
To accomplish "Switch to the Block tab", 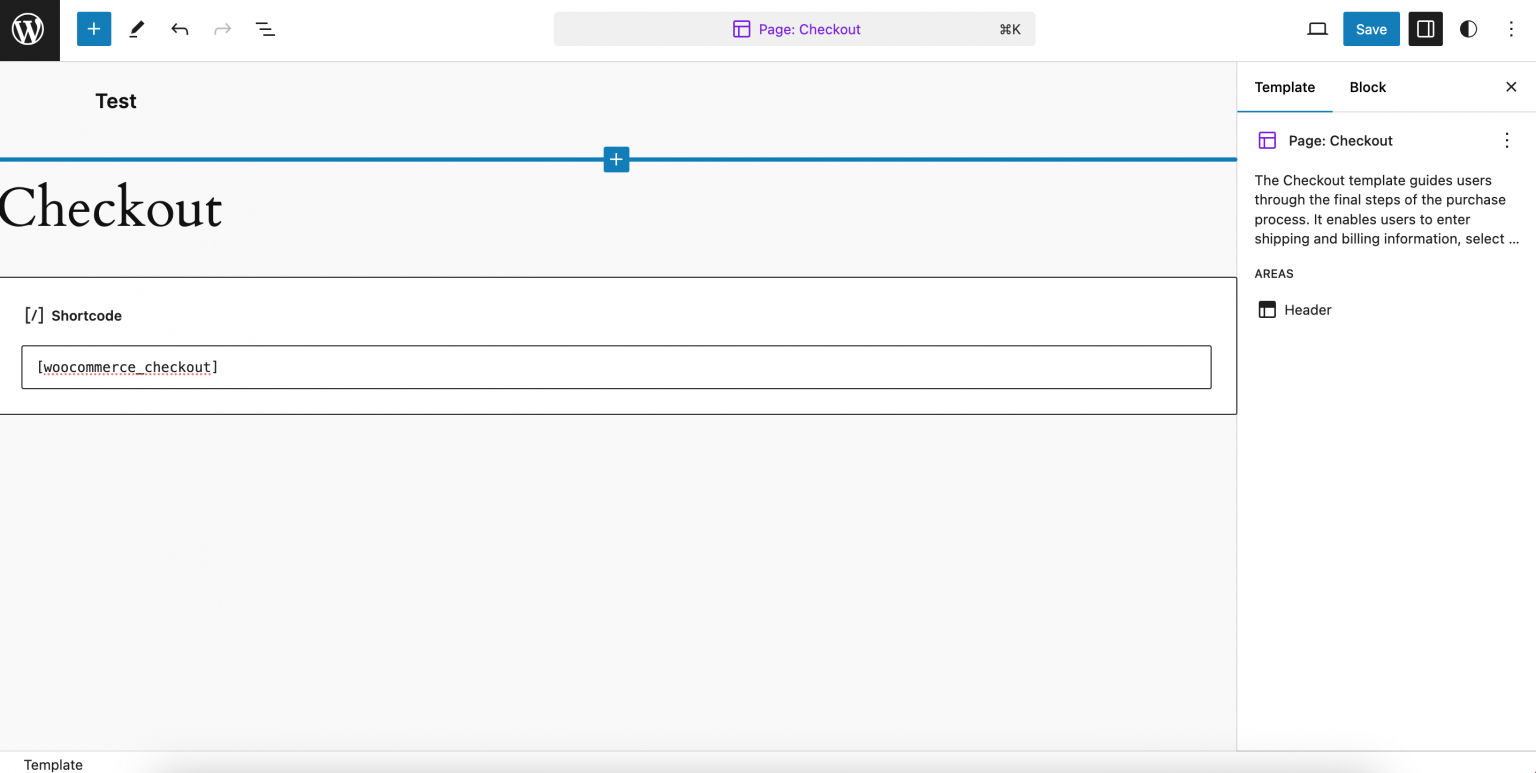I will coord(1367,87).
